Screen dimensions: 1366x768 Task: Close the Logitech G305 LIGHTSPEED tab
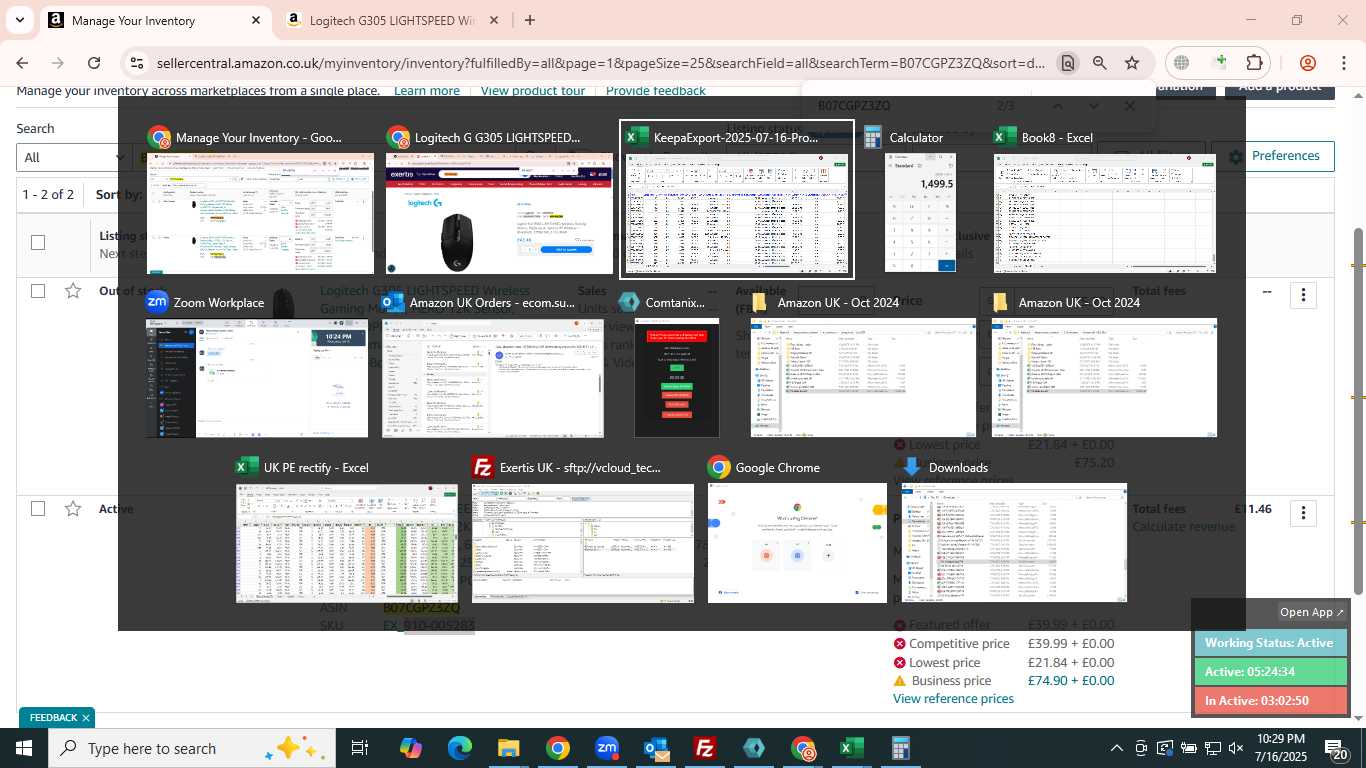[x=494, y=20]
